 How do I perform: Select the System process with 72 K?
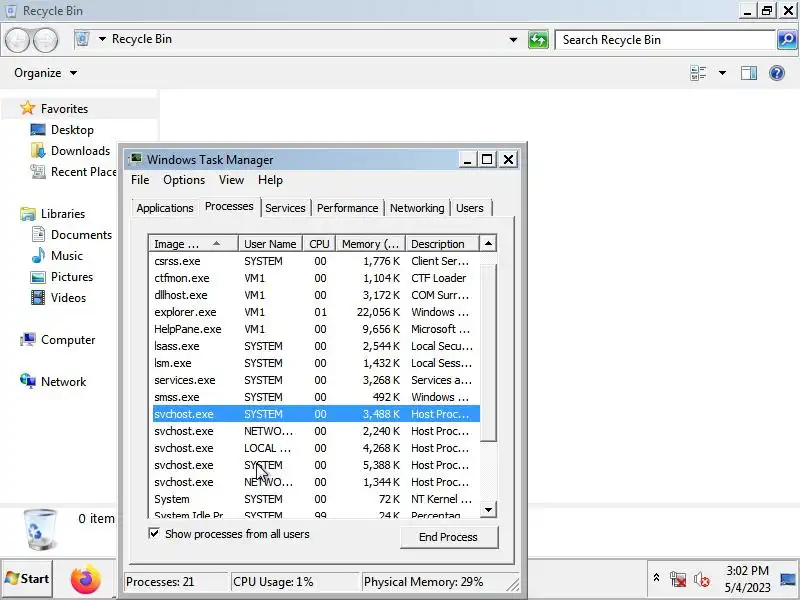(x=316, y=499)
